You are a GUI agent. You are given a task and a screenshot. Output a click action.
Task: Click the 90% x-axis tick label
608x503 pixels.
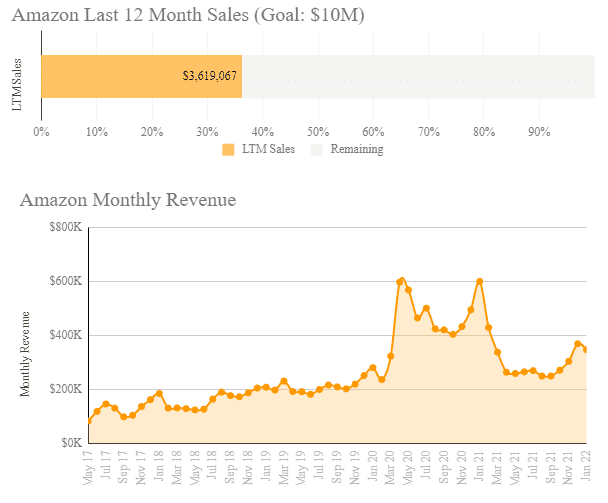point(539,131)
